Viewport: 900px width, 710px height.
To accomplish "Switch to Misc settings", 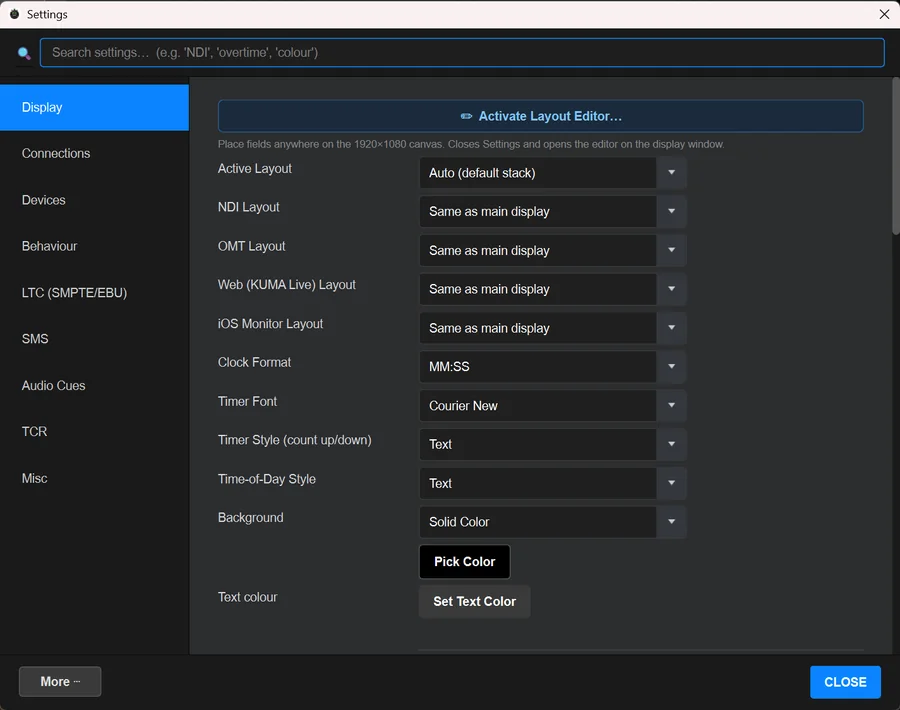I will [x=94, y=478].
